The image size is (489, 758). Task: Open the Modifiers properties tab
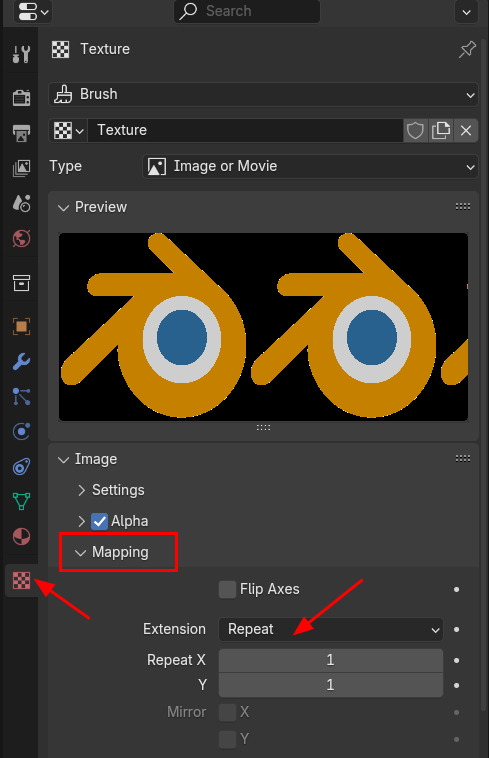[21, 362]
